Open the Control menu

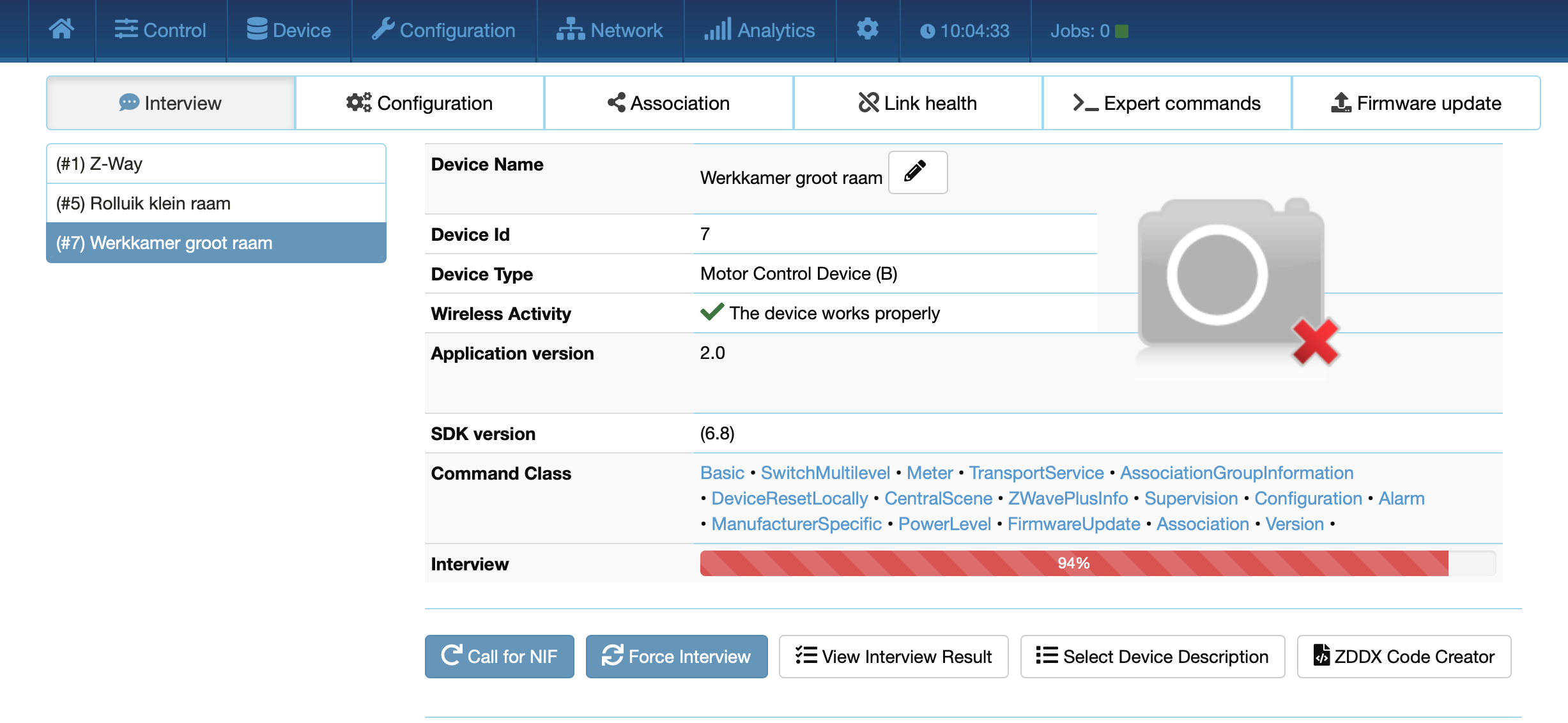click(160, 30)
